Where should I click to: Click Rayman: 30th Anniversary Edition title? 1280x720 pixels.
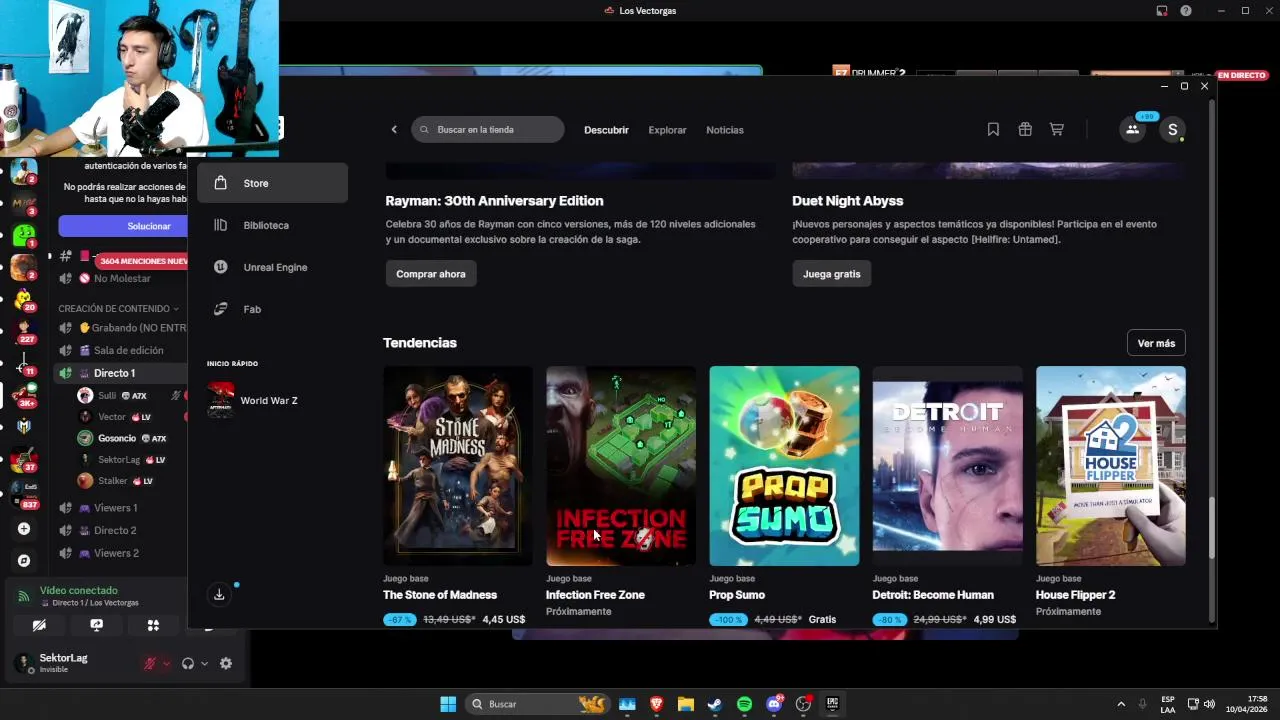point(494,201)
